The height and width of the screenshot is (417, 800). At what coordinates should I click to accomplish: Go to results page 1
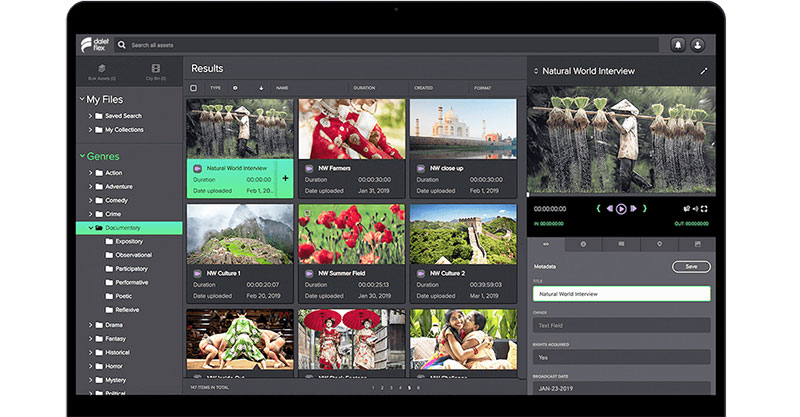373,388
